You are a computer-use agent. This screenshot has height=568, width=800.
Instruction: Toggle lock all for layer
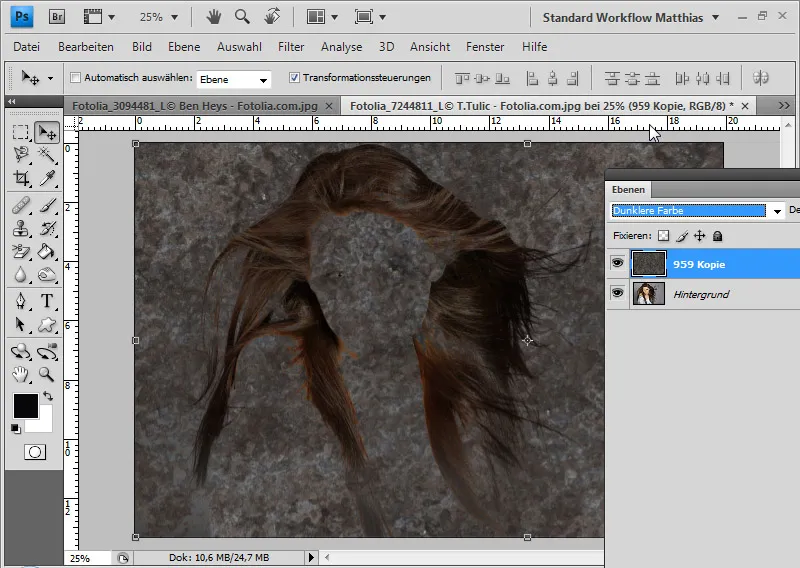point(717,236)
